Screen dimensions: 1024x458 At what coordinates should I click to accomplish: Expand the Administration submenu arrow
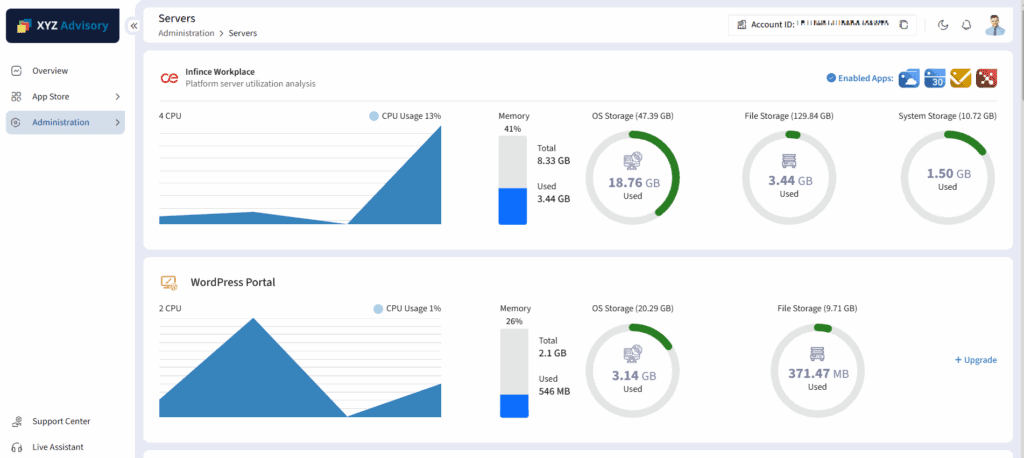tap(118, 123)
